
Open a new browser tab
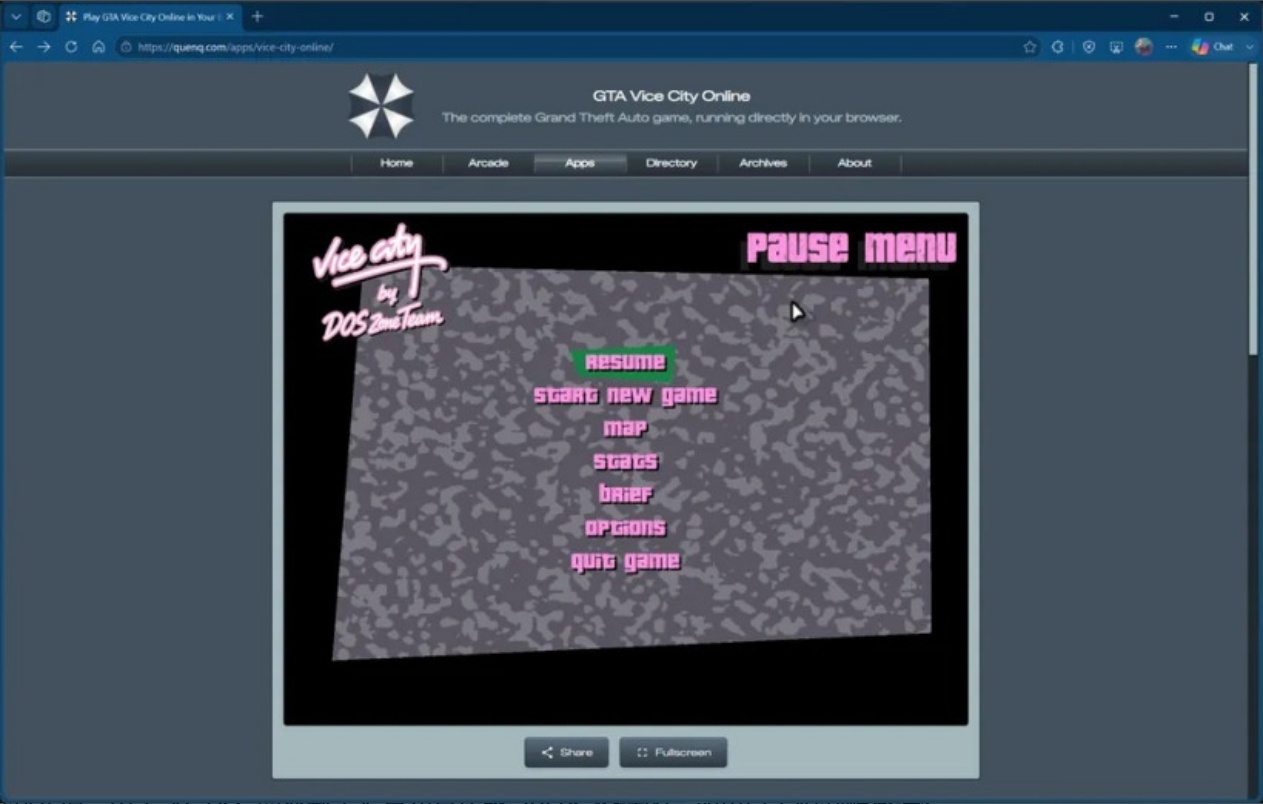257,16
